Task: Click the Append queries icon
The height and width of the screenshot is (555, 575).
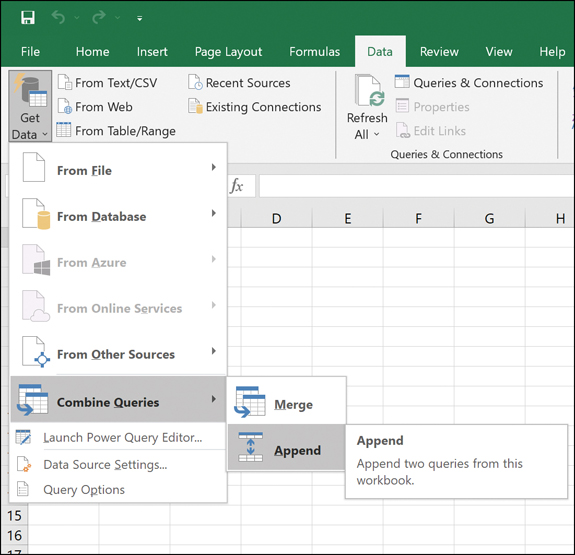Action: tap(250, 447)
